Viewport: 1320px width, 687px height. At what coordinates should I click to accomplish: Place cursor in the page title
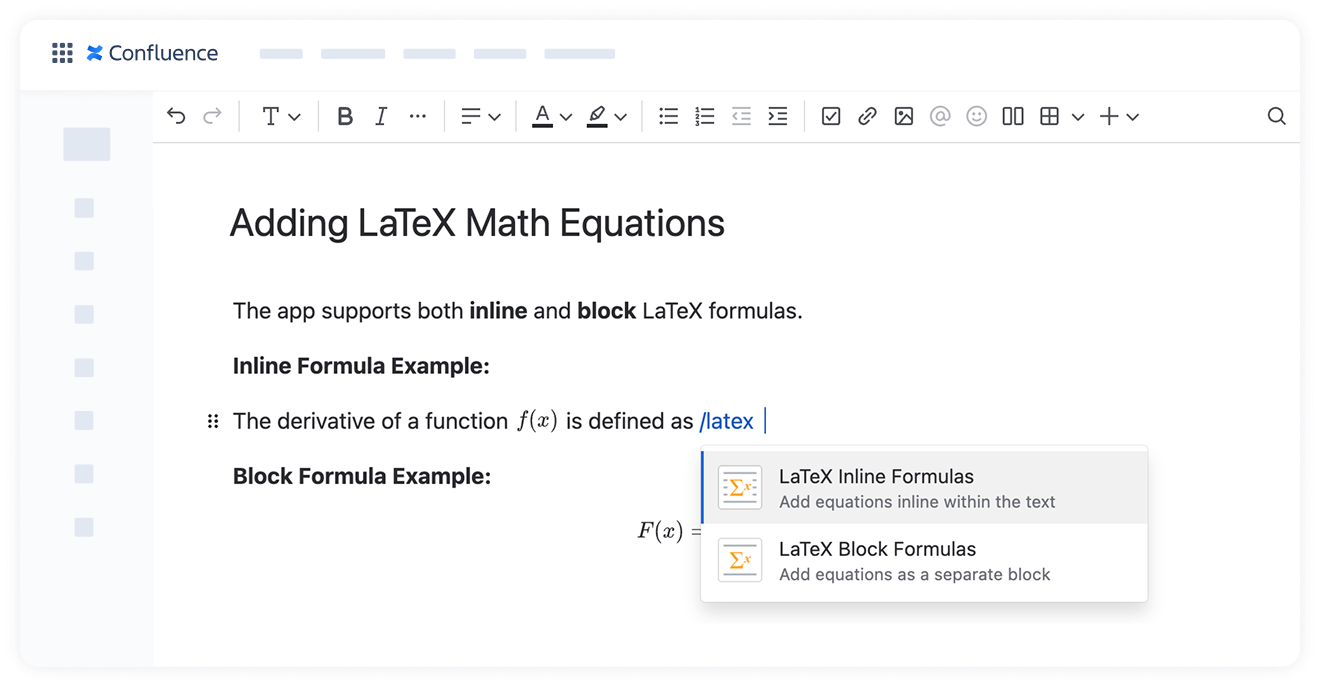[477, 223]
